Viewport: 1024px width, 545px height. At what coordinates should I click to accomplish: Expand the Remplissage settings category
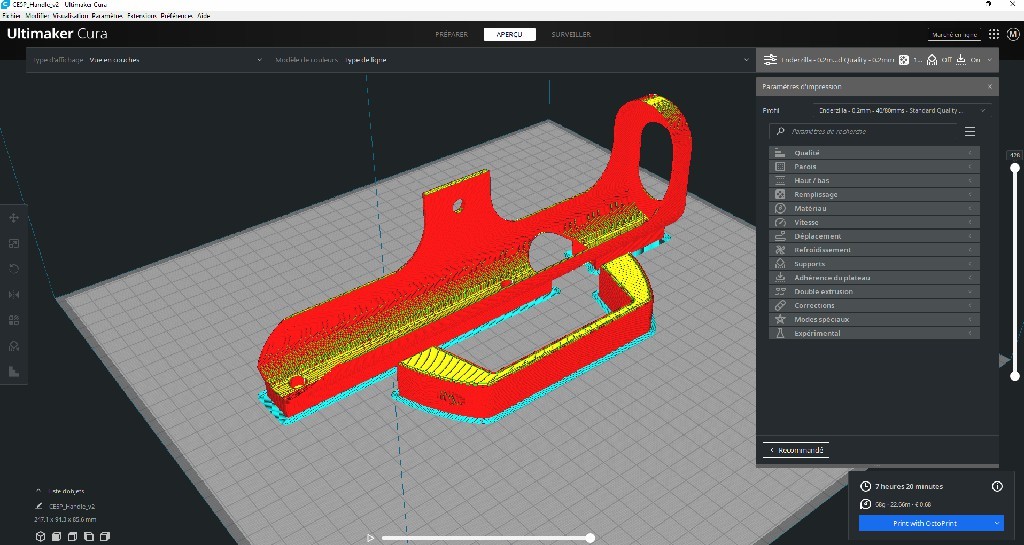tap(874, 194)
